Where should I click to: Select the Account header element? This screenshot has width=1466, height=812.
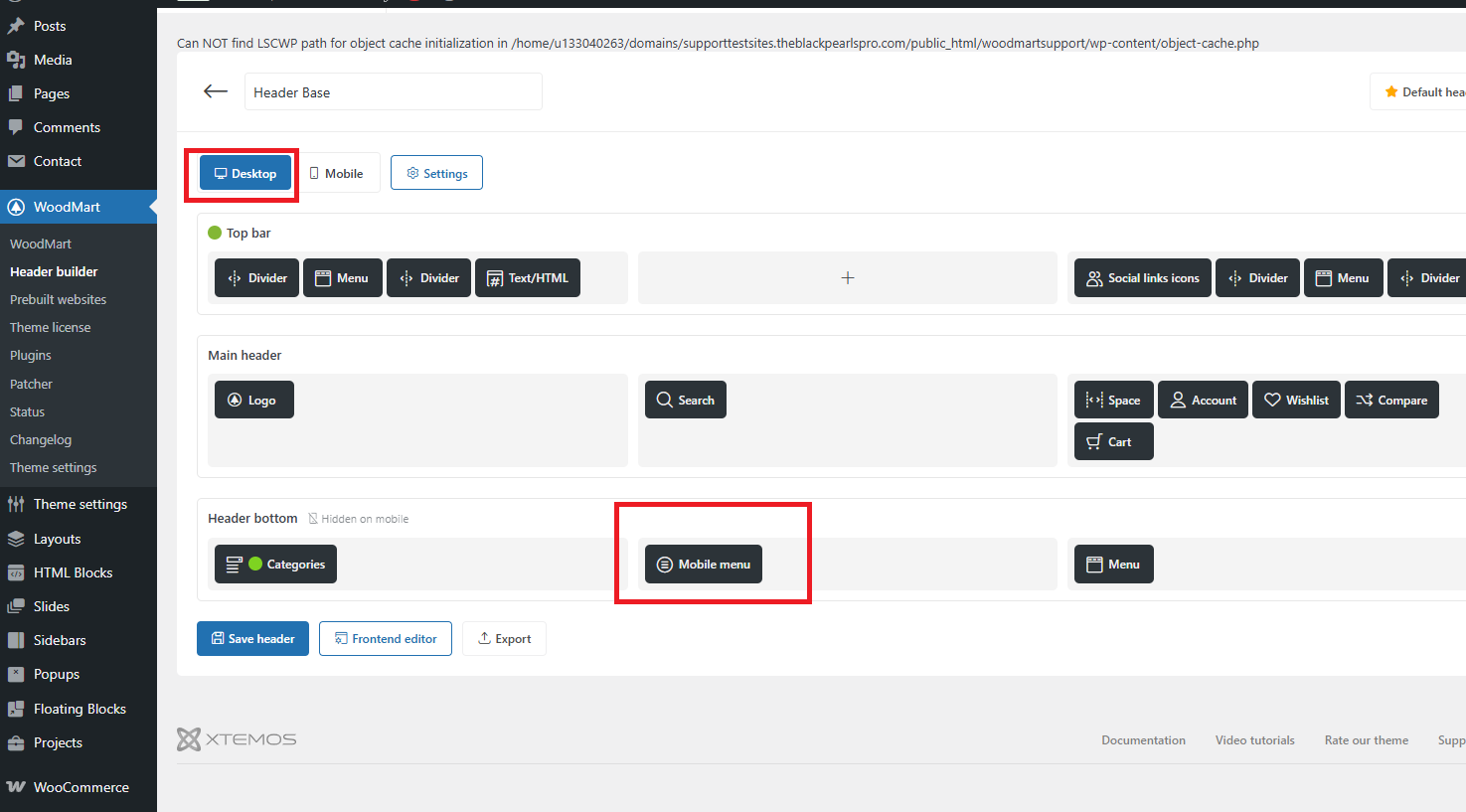1203,400
